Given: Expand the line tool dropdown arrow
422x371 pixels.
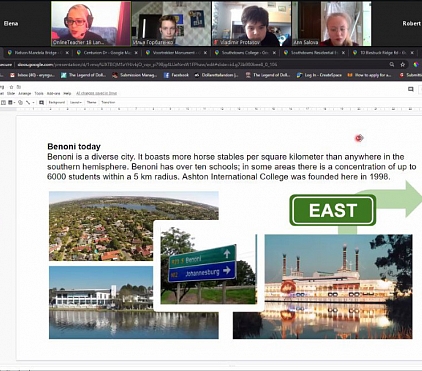Looking at the screenshot, I should coord(33,103).
